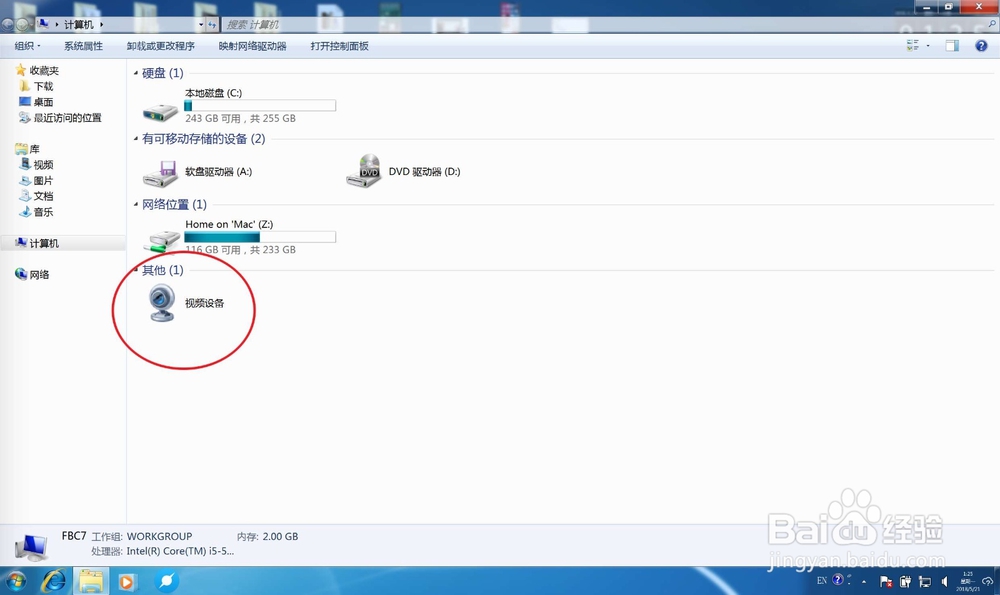The image size is (1000, 595).
Task: Click WORKGROUP in details pane
Action: coord(159,536)
